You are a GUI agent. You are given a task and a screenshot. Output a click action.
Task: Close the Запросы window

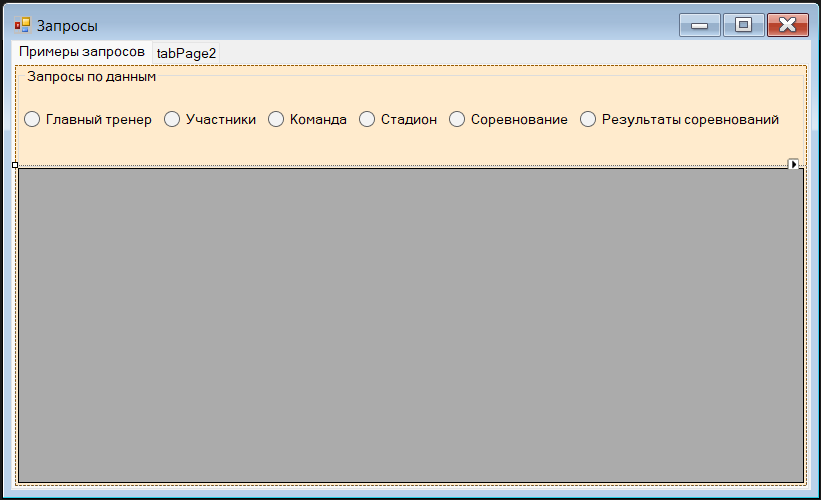click(788, 25)
